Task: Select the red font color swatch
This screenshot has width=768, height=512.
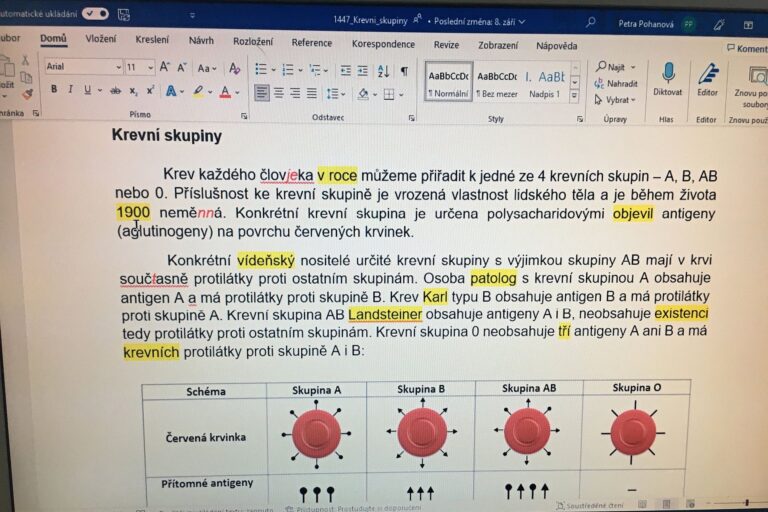Action: pos(224,92)
